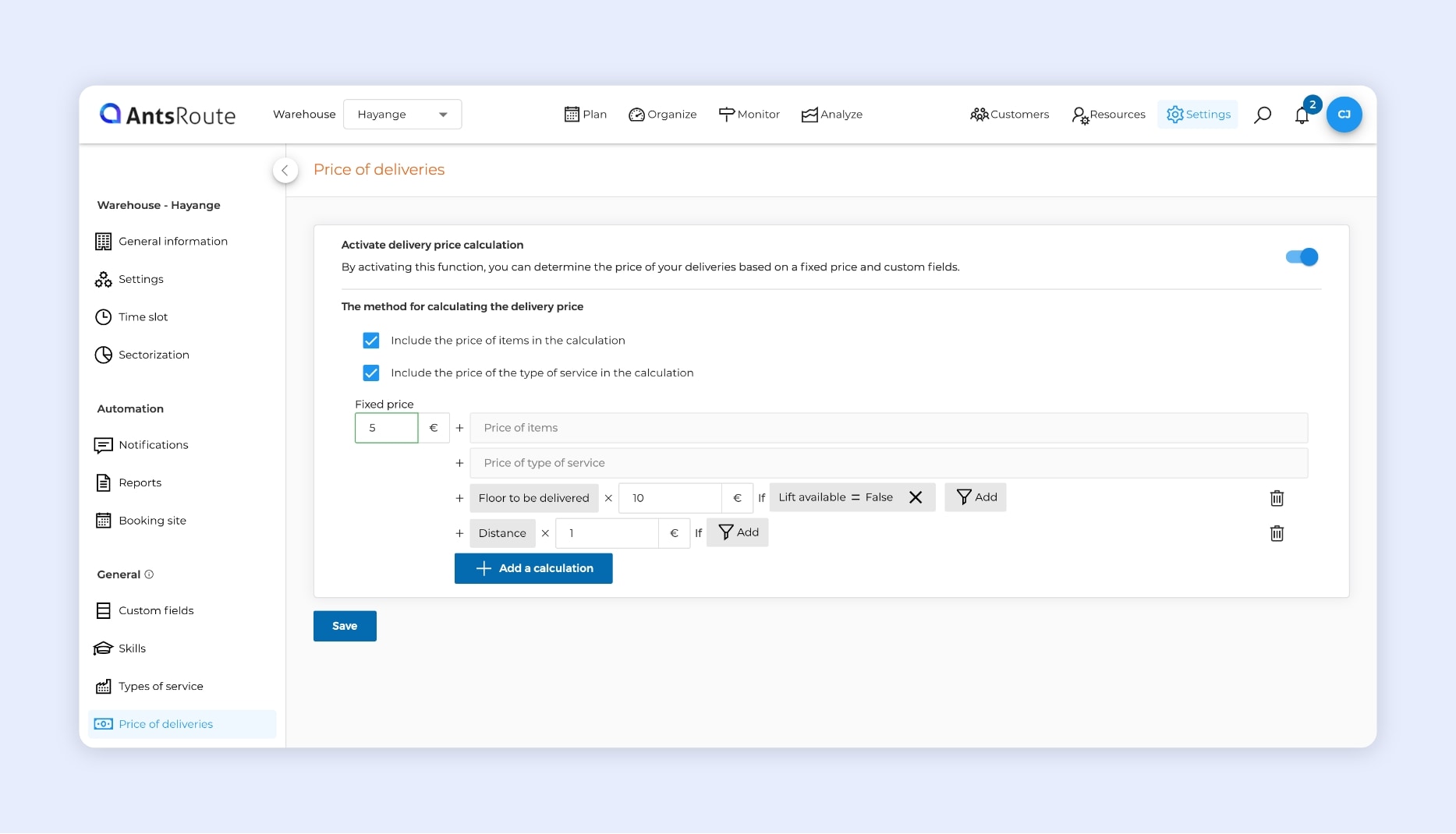Click the Save button

[x=345, y=626]
